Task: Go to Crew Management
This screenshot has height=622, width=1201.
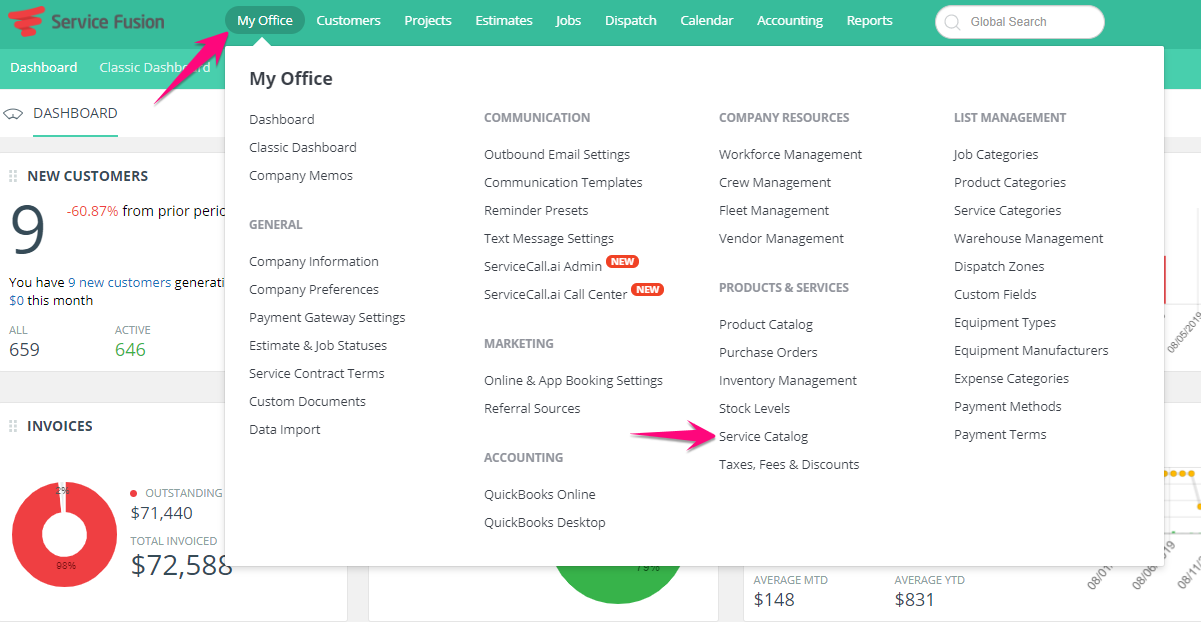Action: point(775,183)
